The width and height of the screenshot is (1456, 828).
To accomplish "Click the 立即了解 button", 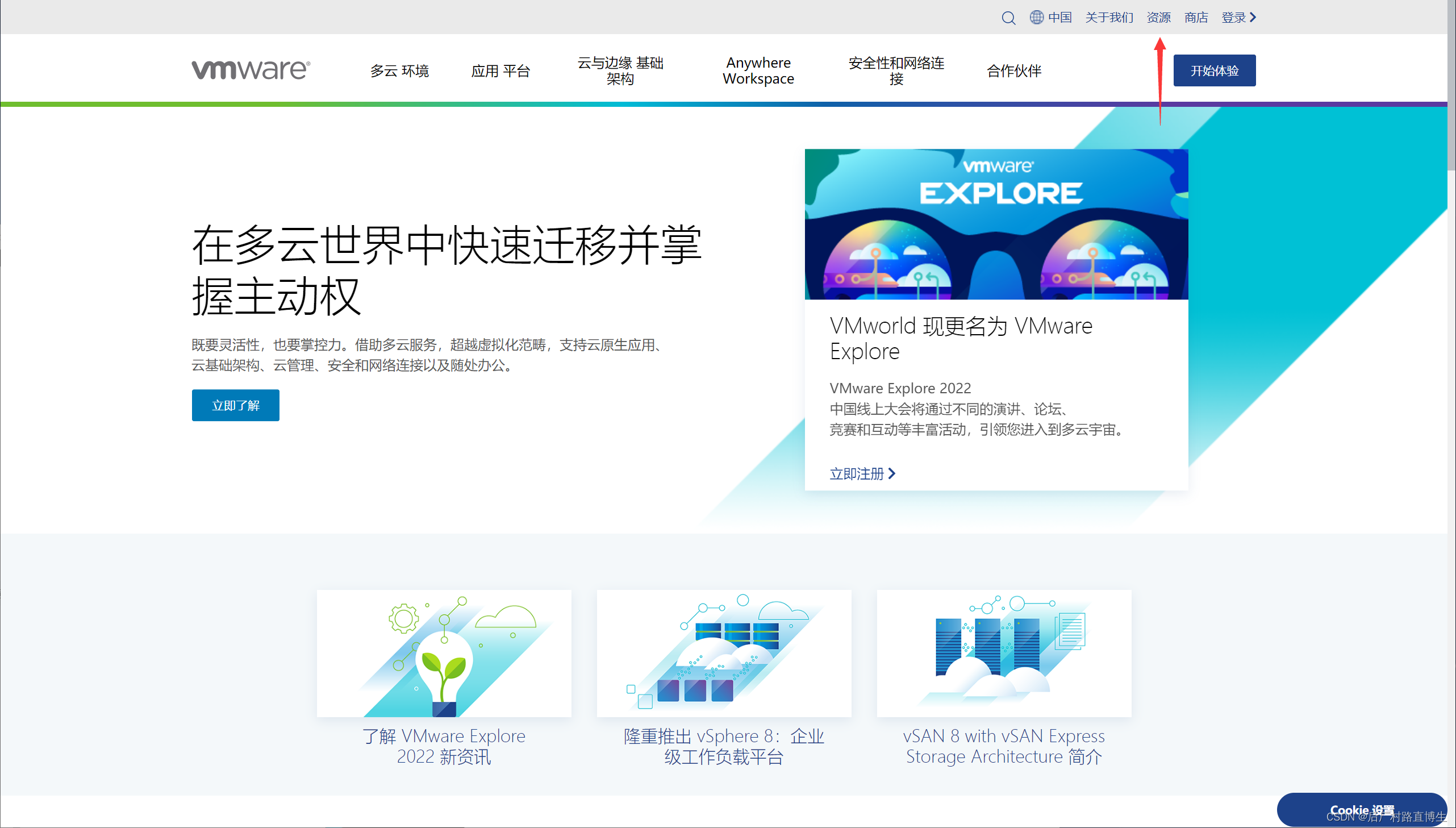I will [x=235, y=405].
